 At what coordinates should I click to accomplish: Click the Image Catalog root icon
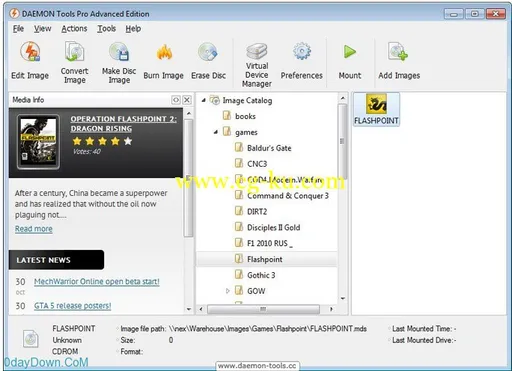215,100
